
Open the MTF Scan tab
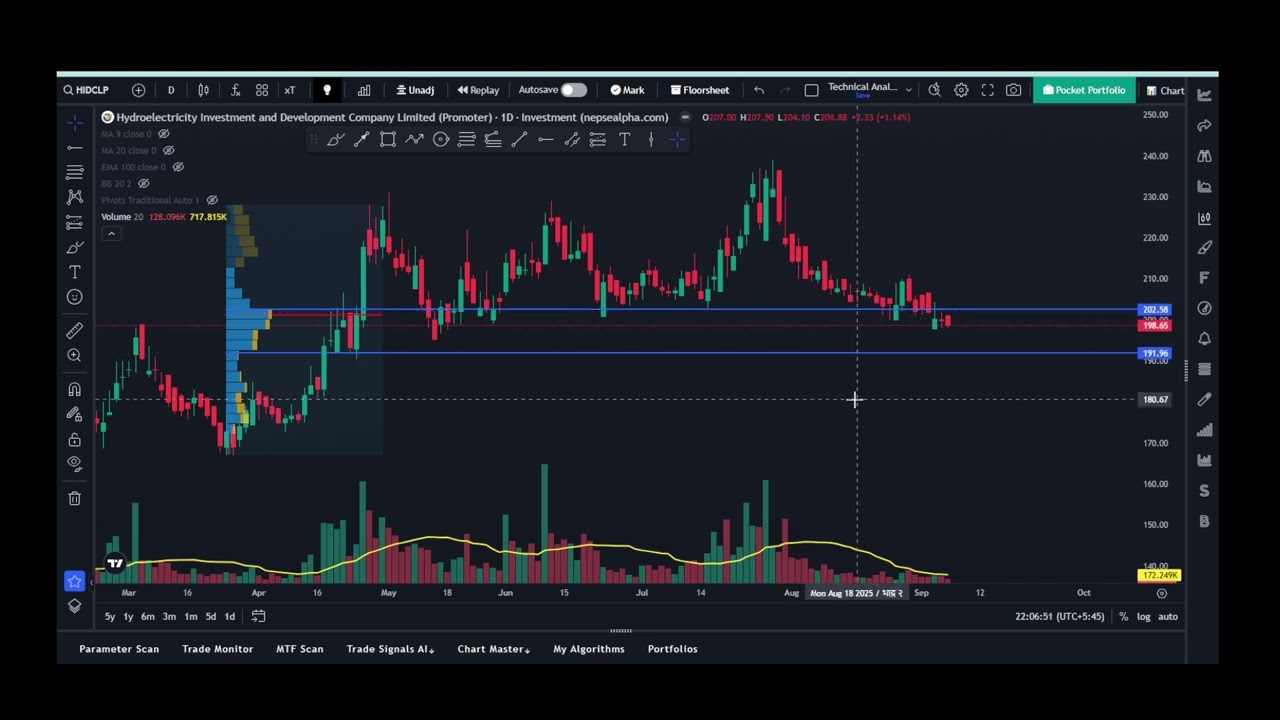coord(299,649)
